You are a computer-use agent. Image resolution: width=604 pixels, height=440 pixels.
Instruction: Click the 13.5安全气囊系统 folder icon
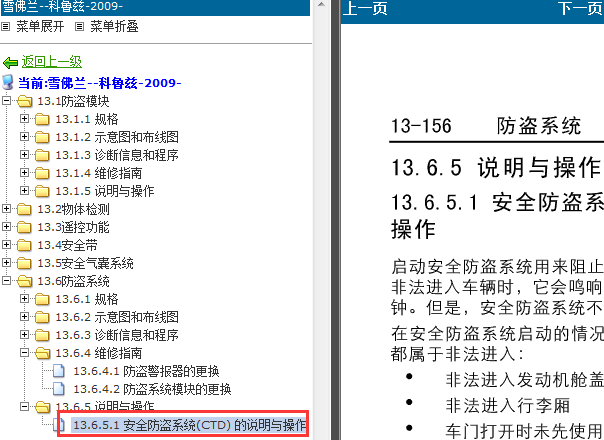24,264
